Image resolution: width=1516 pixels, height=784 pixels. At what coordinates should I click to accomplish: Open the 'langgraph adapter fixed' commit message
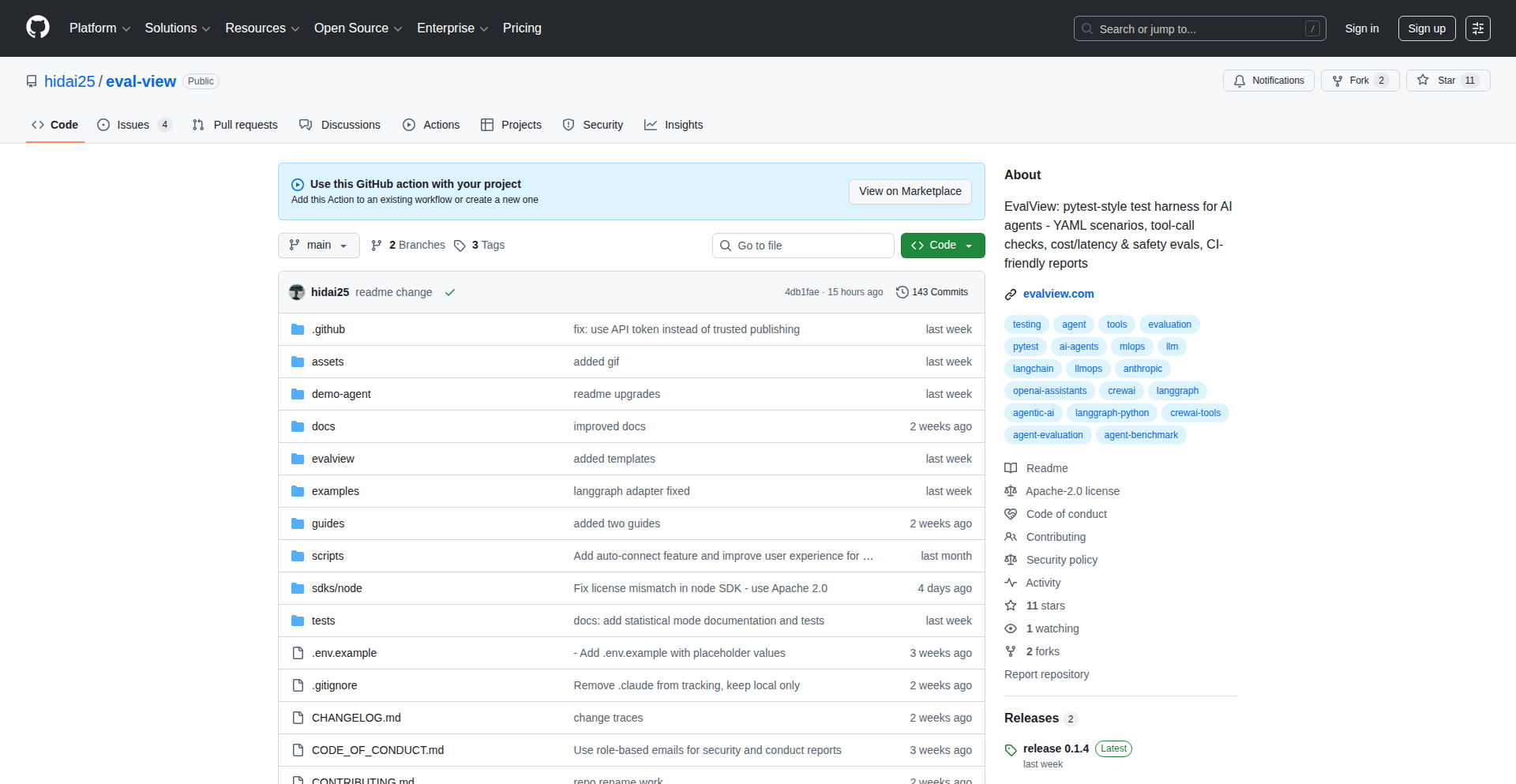pos(632,491)
